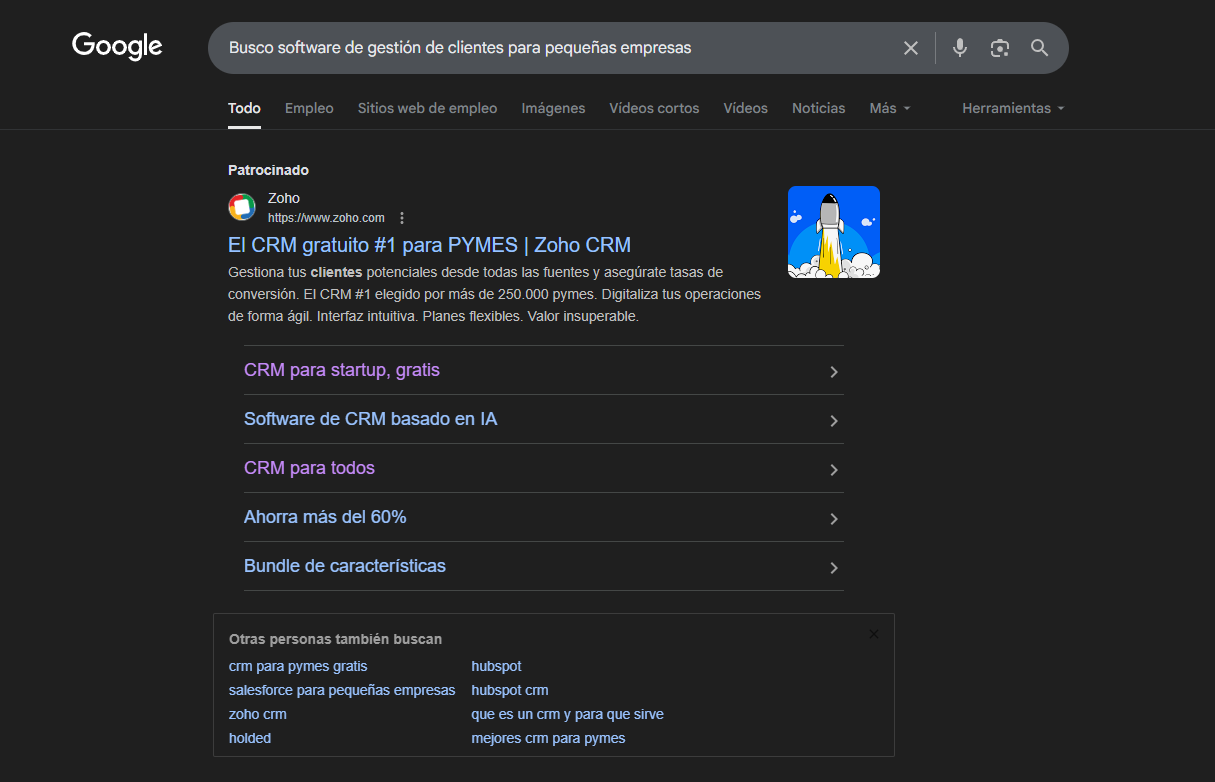This screenshot has width=1215, height=782.
Task: Start voice search with microphone icon
Action: click(960, 48)
